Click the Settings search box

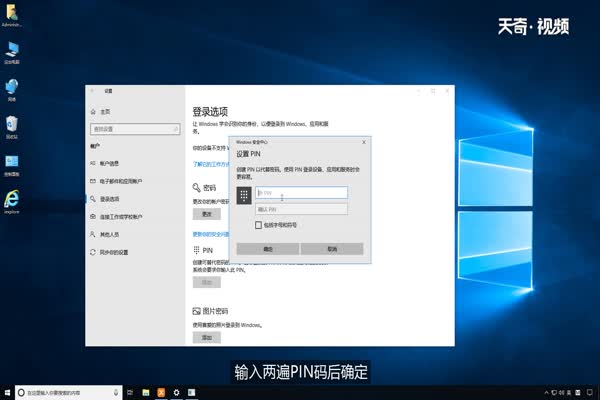(x=135, y=129)
